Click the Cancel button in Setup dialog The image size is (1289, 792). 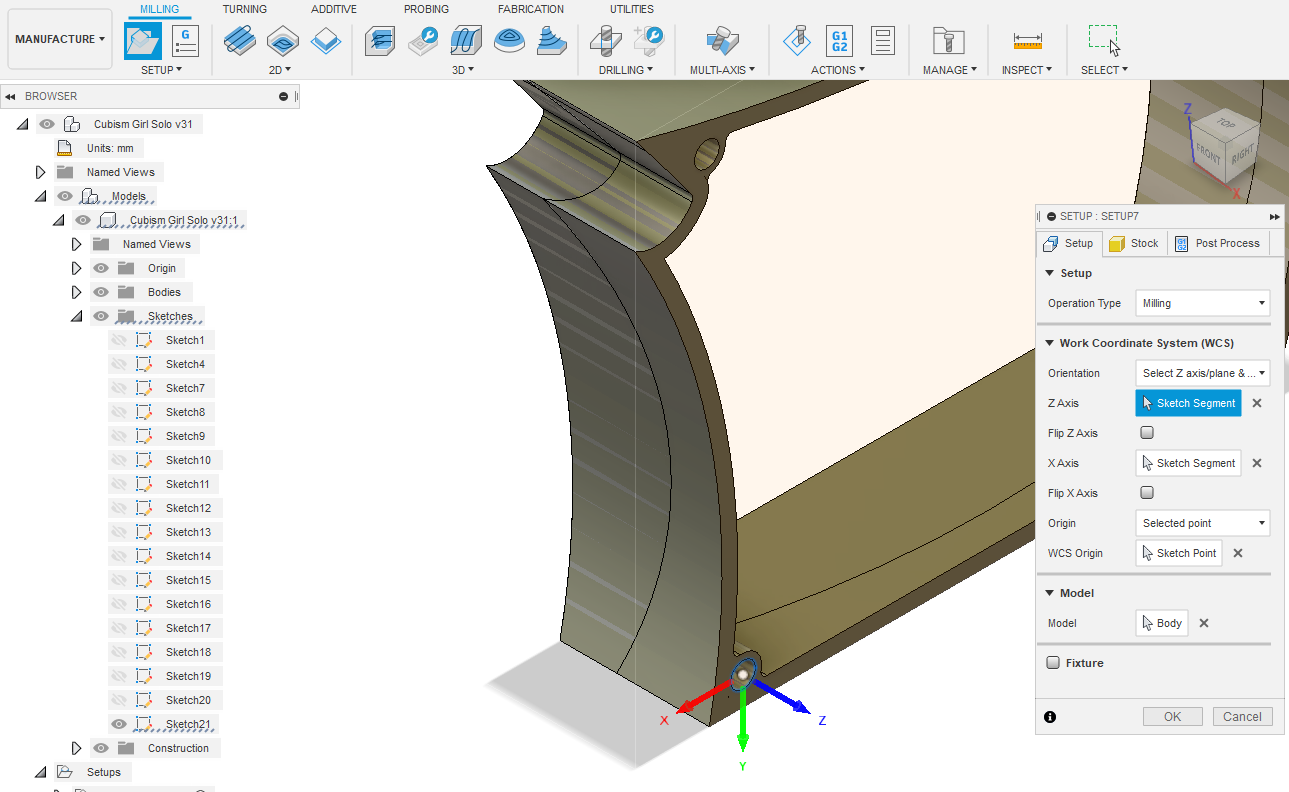(x=1243, y=716)
